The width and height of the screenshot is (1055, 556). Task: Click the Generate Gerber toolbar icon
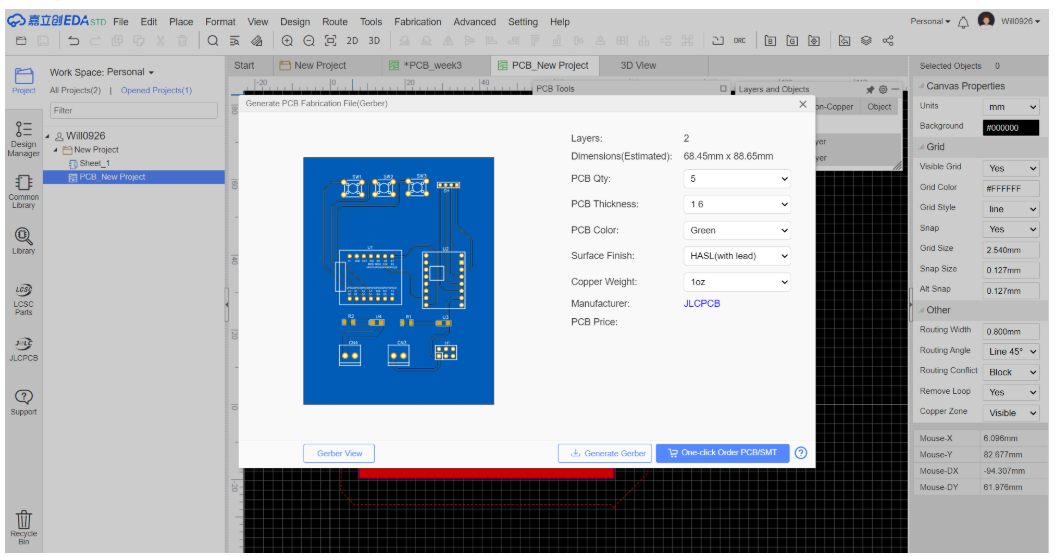(x=792, y=41)
